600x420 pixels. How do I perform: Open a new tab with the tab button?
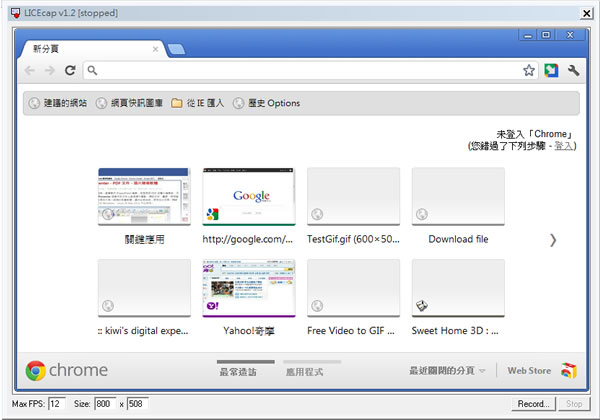click(175, 49)
